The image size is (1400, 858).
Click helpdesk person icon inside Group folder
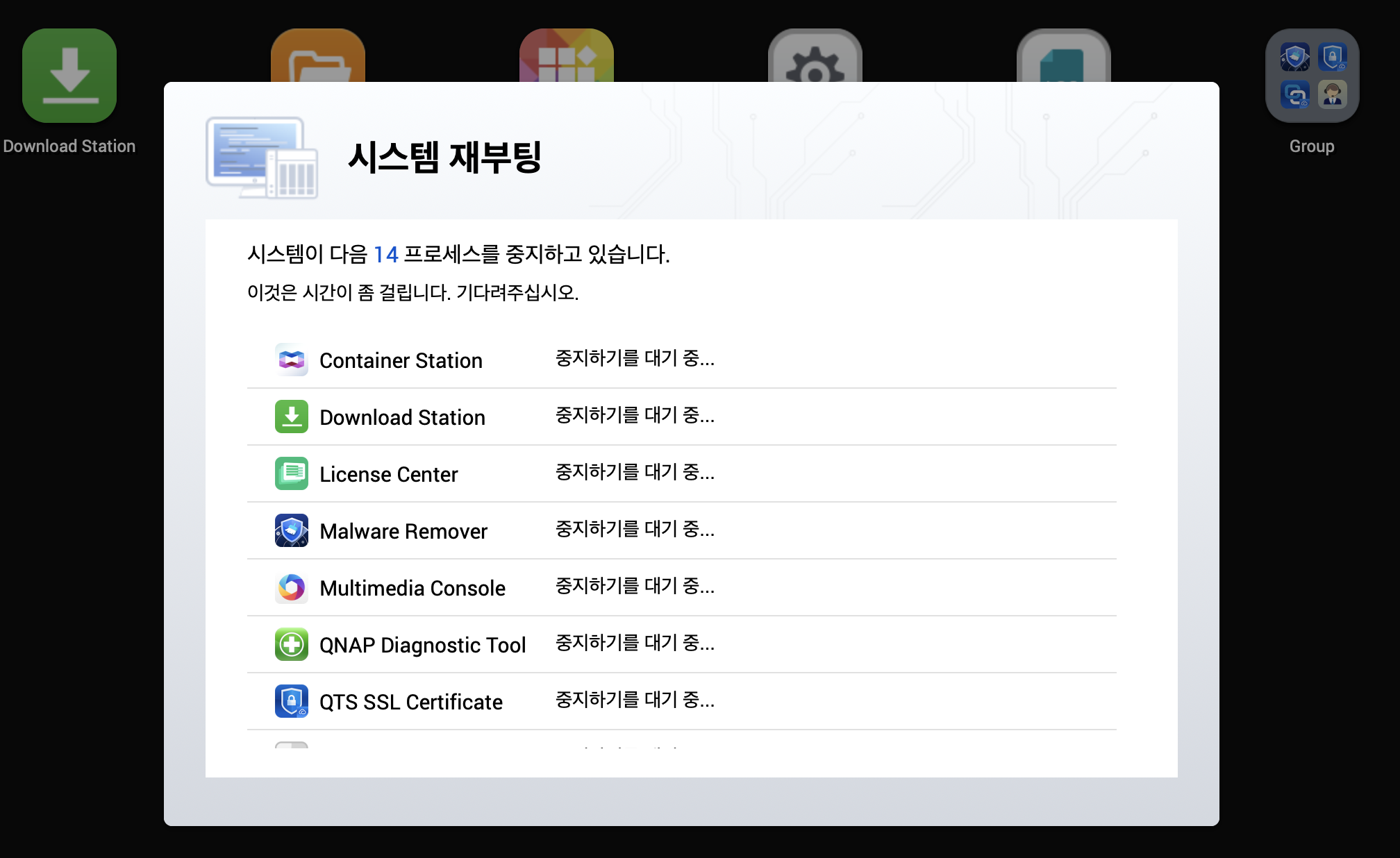pos(1332,94)
